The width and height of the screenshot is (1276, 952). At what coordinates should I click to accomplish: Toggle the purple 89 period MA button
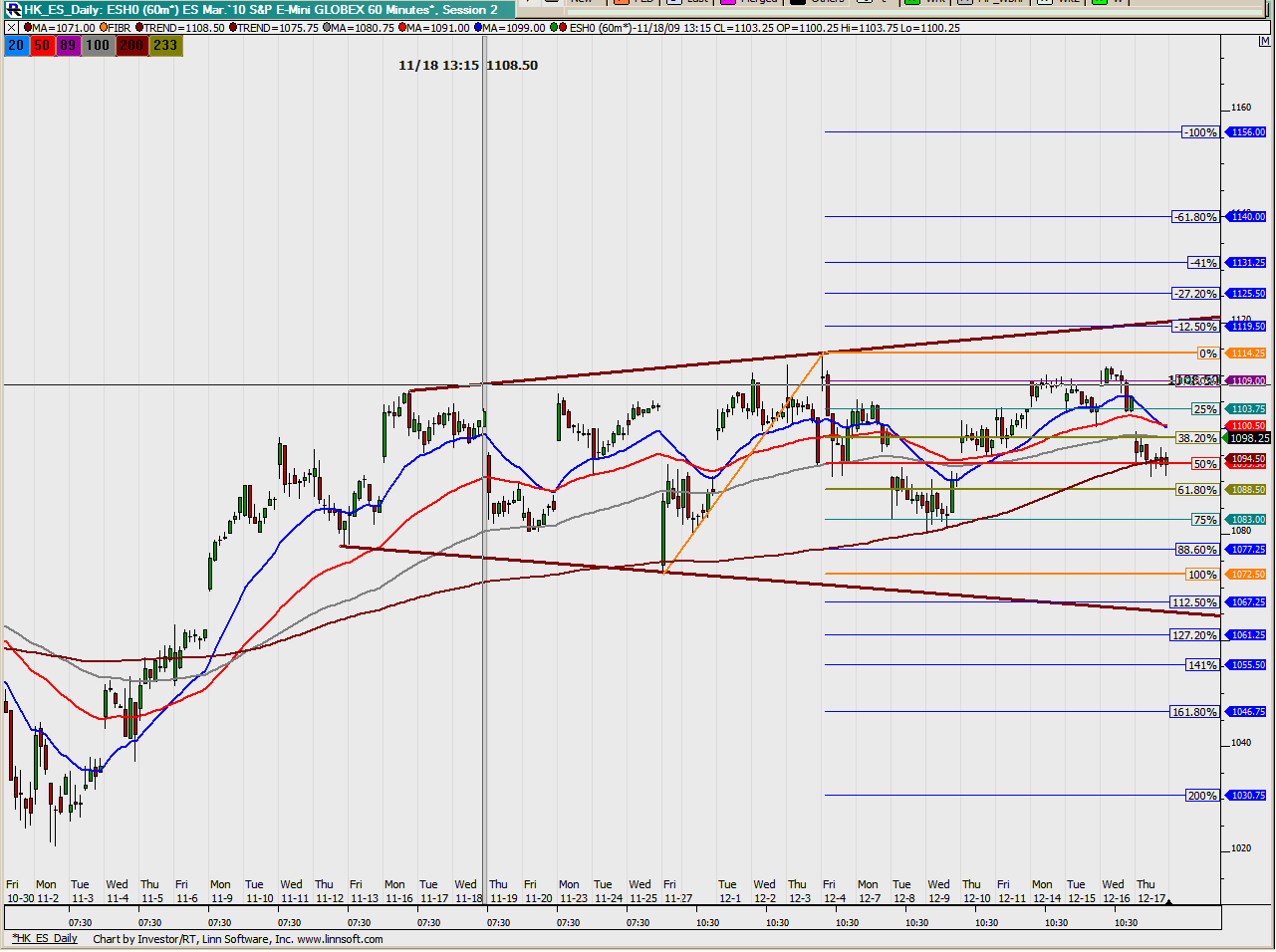pos(68,46)
